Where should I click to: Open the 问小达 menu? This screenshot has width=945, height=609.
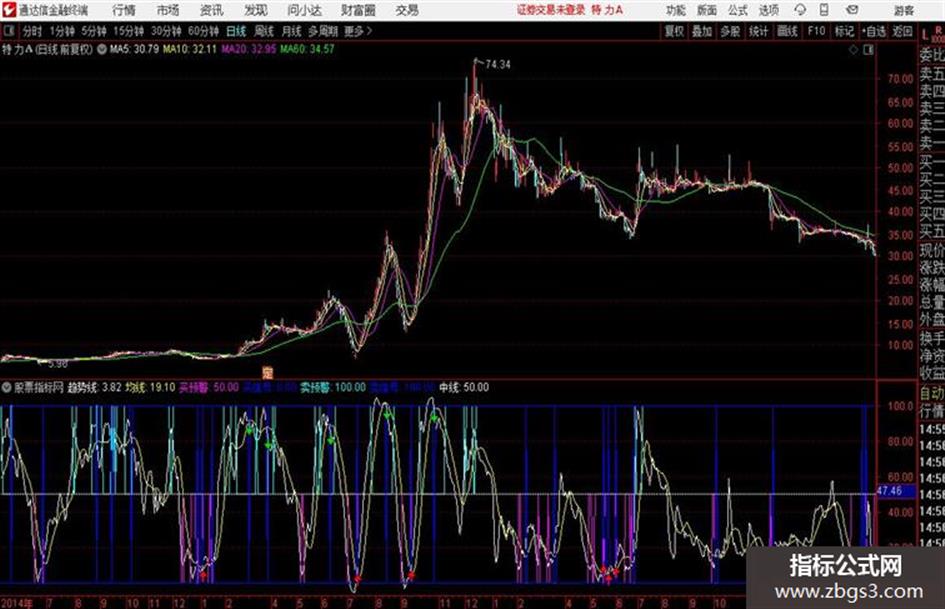point(304,10)
